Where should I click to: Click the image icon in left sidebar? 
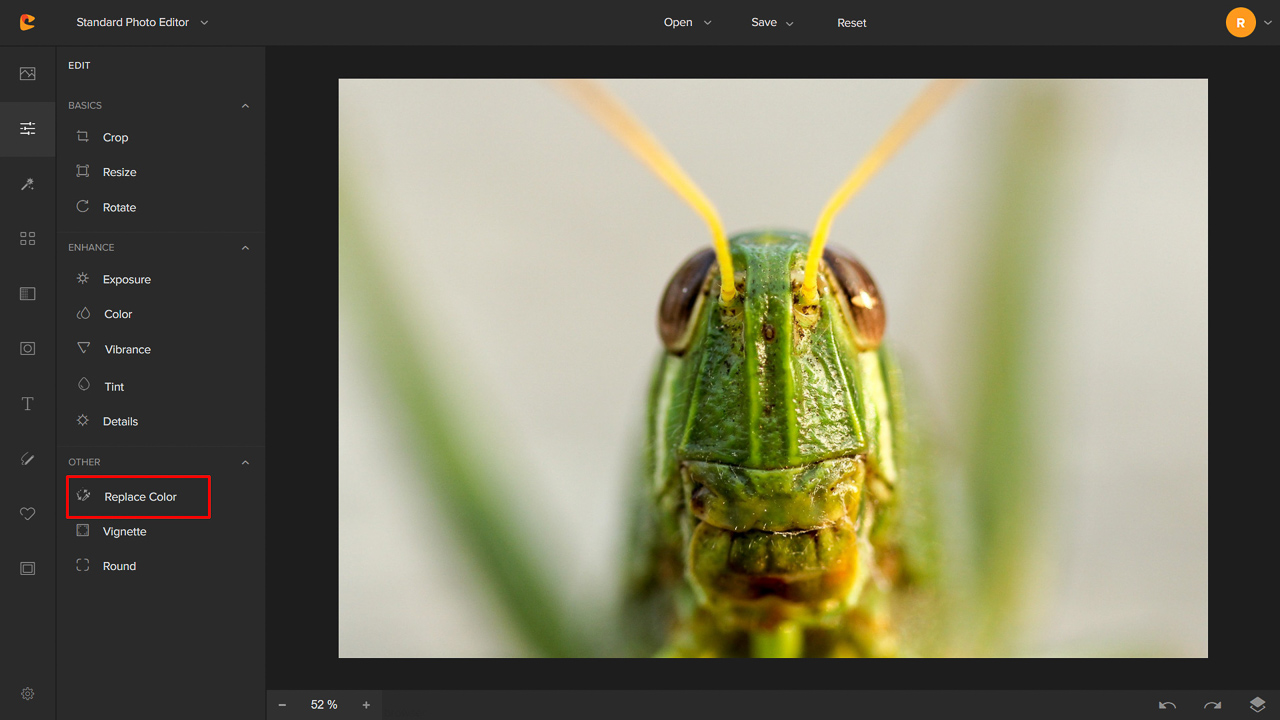point(27,74)
